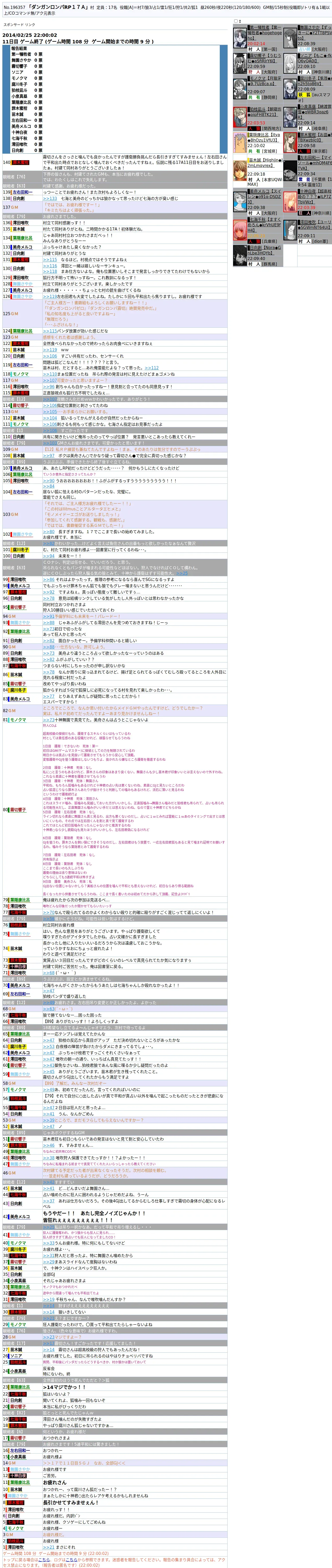
Task: Open player link 狛枝凪斗【朝寝坊】
Action: 265,112
